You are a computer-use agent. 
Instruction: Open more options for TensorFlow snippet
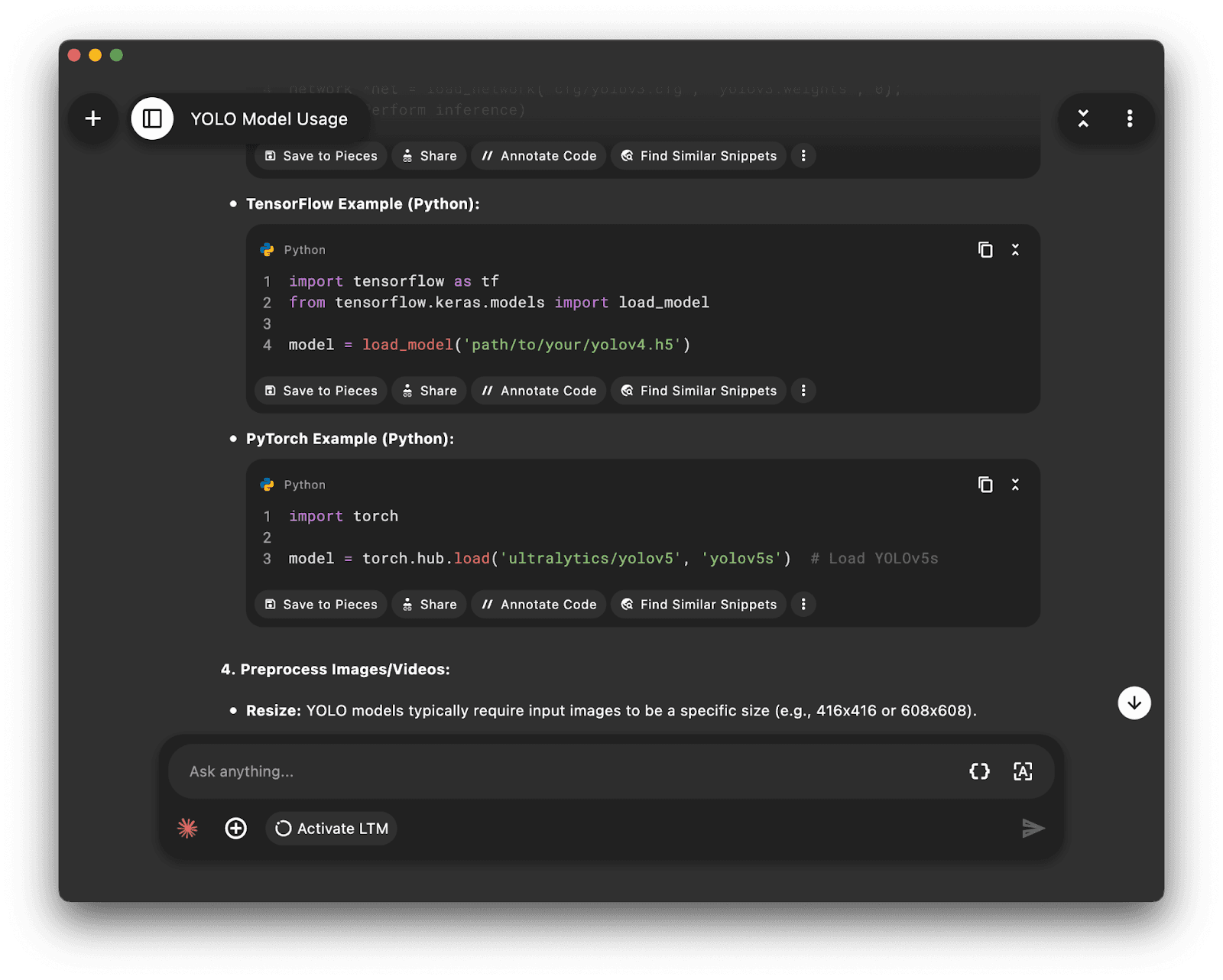coord(803,391)
